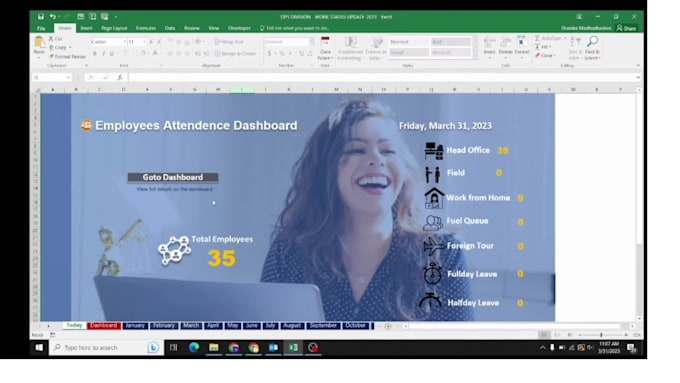Open the number format dropdown
Image resolution: width=680 pixels, height=383 pixels.
click(x=311, y=42)
